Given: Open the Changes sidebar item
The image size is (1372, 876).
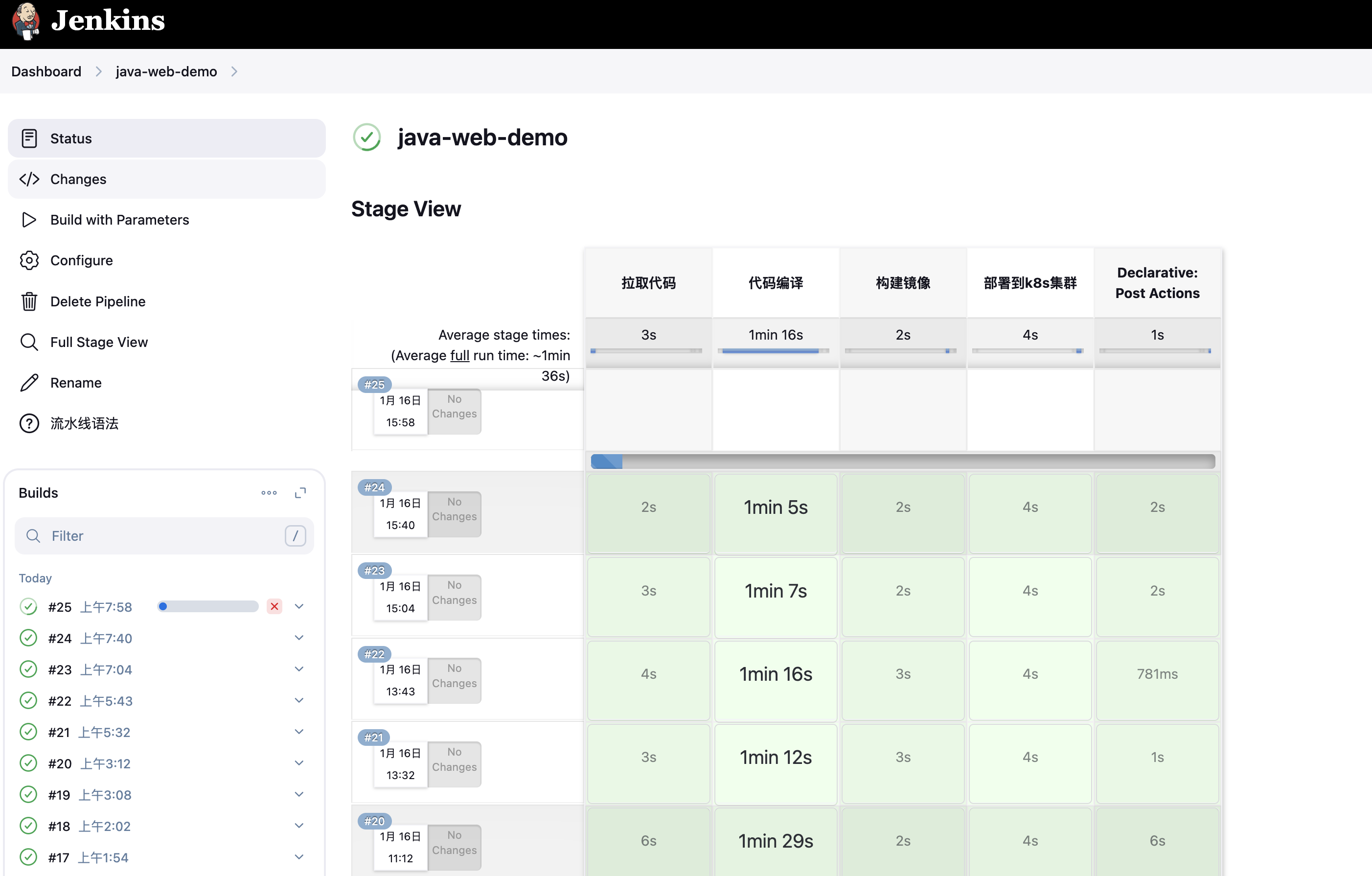Looking at the screenshot, I should tap(78, 179).
